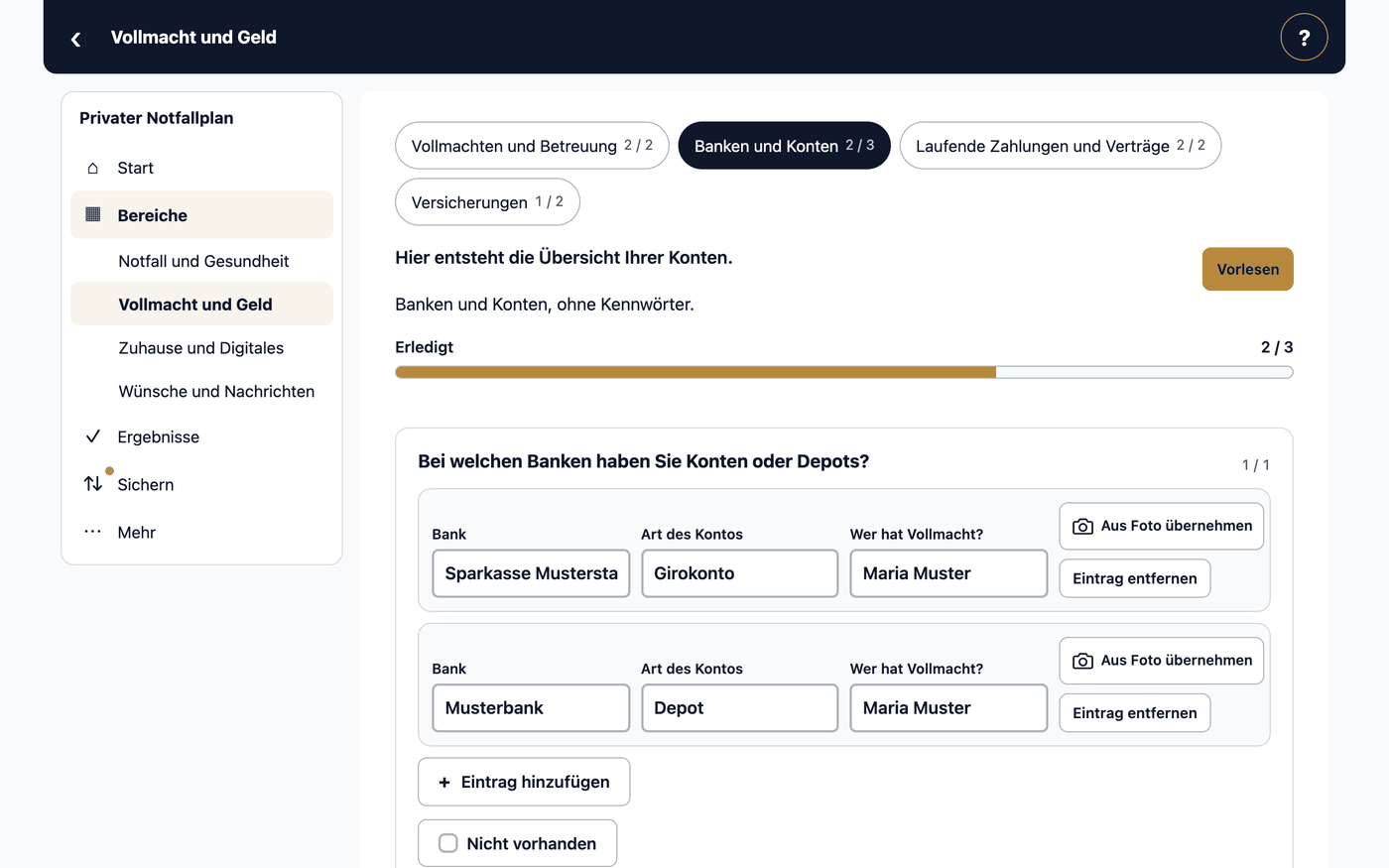1389x868 pixels.
Task: Click text Banken und Konten, ohne Kennwörter
Action: (x=545, y=305)
